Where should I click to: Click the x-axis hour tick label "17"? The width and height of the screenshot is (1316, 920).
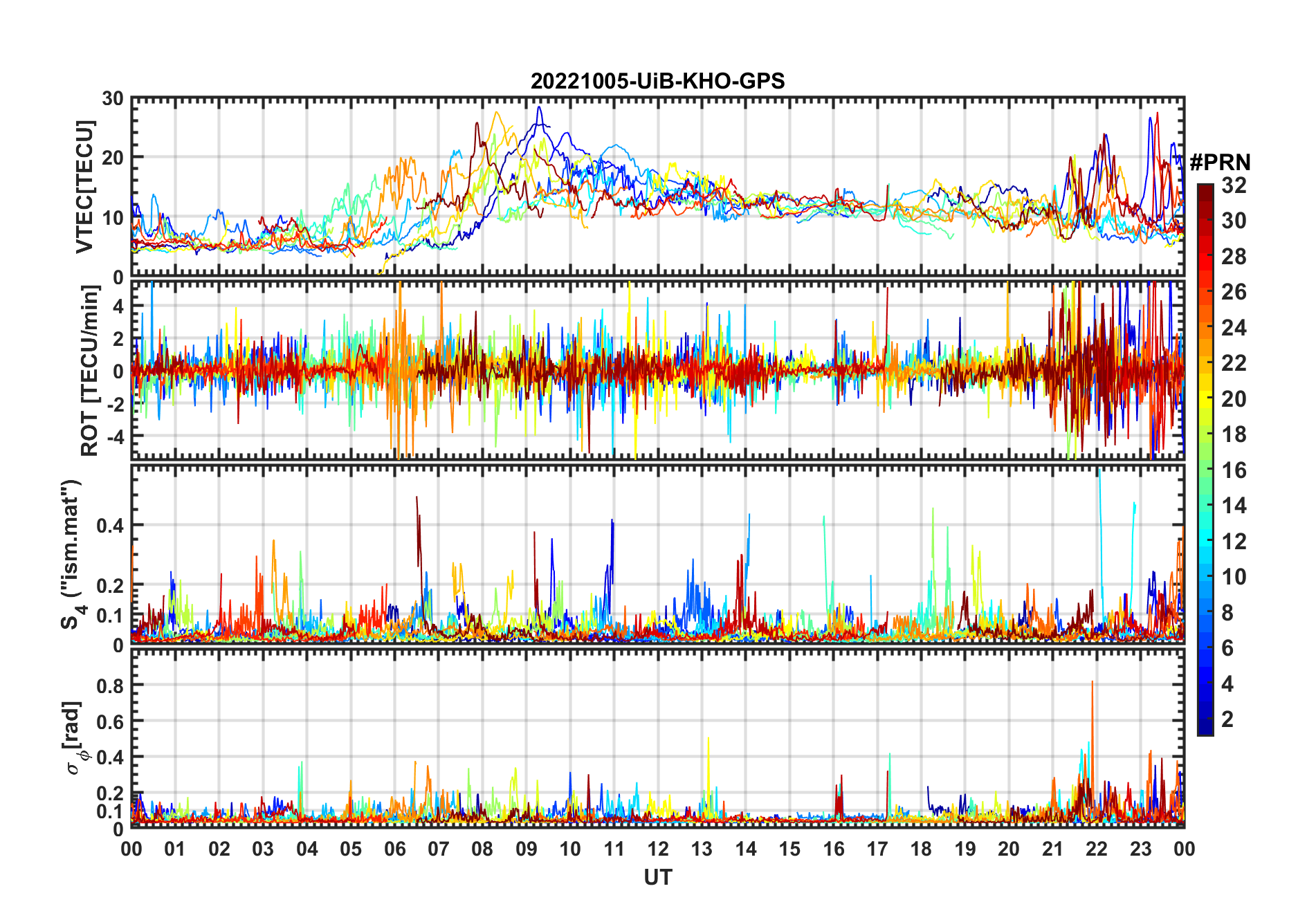tap(877, 849)
